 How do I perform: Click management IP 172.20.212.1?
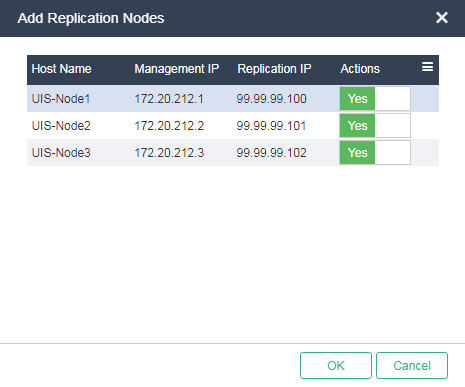pyautogui.click(x=169, y=99)
